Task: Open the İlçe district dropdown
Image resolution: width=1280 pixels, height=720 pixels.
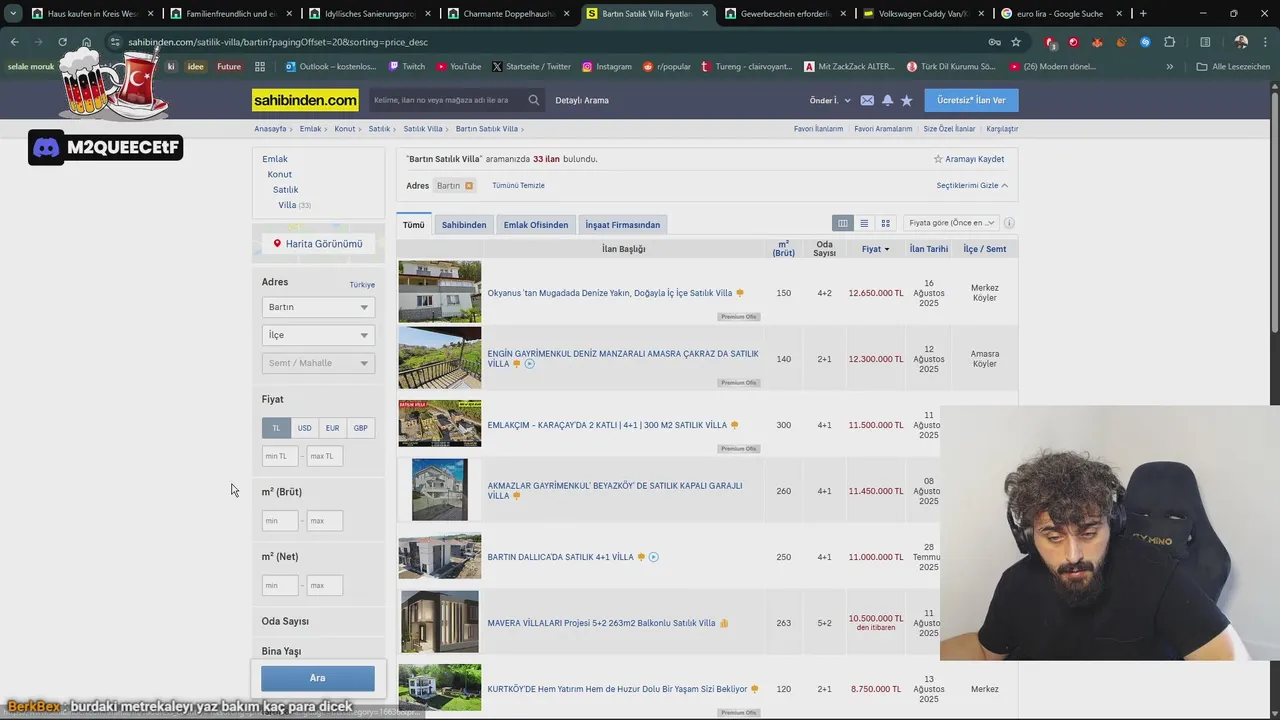Action: pos(318,335)
